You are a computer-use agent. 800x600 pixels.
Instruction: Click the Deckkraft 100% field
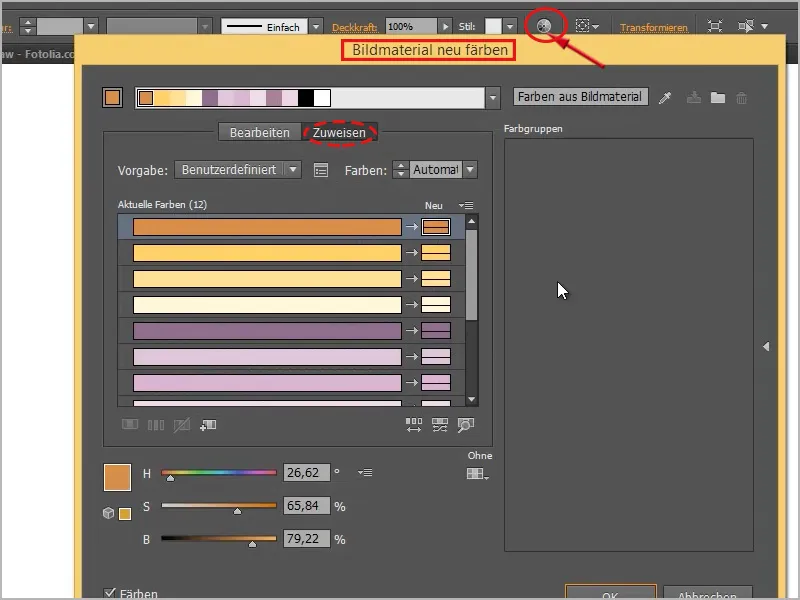click(x=411, y=27)
